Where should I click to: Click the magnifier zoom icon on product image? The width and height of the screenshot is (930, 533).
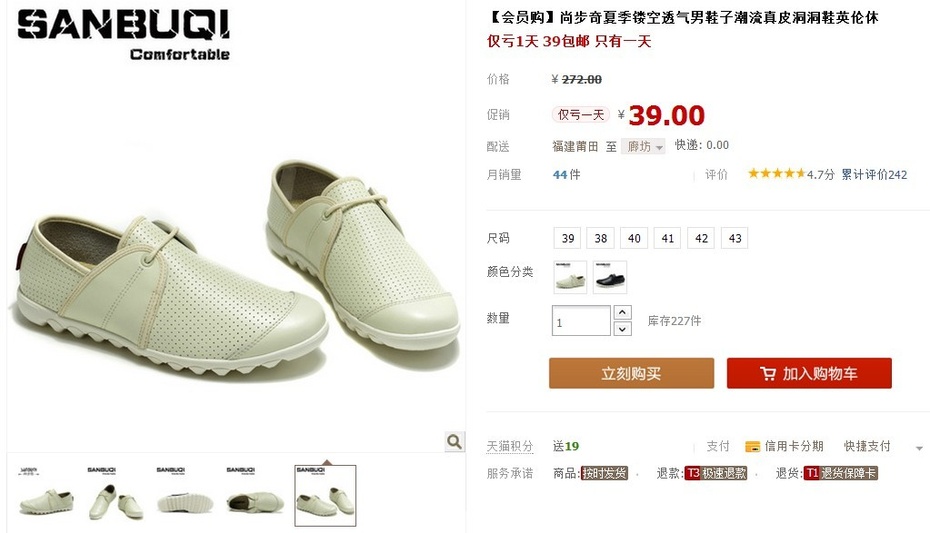tap(454, 442)
